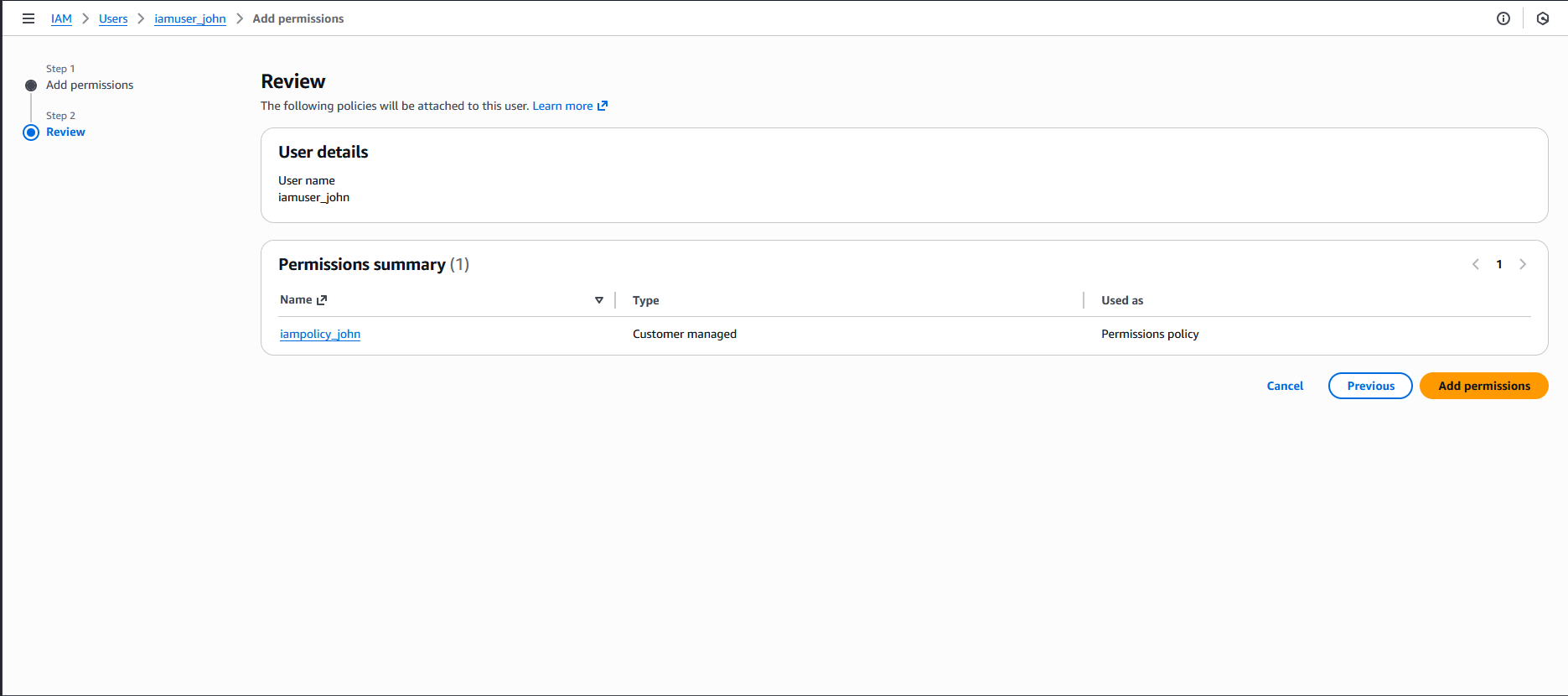
Task: Go to next page of permissions summary
Action: click(x=1523, y=264)
